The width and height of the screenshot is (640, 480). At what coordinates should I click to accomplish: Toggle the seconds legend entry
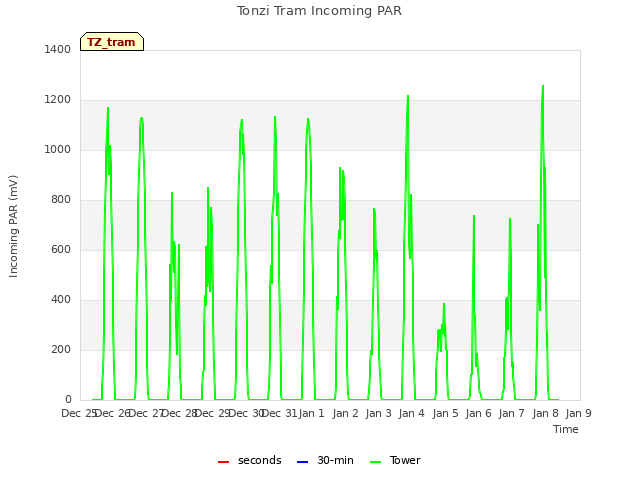click(x=249, y=460)
